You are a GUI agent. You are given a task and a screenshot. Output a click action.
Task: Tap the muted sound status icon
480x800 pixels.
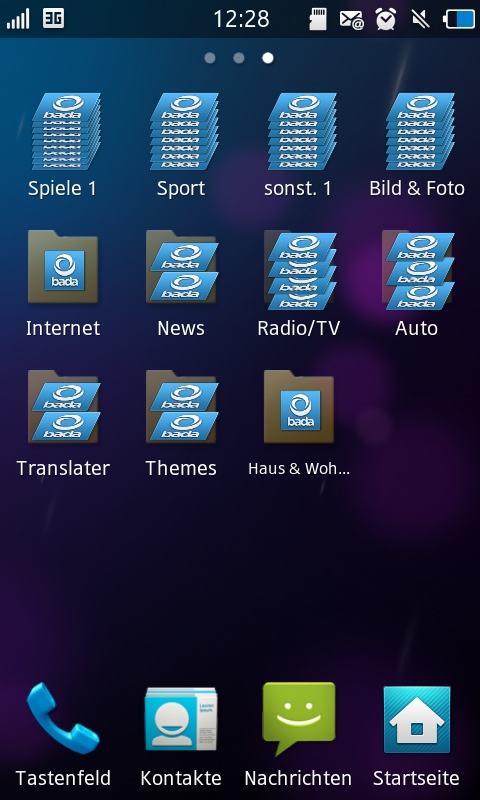420,19
